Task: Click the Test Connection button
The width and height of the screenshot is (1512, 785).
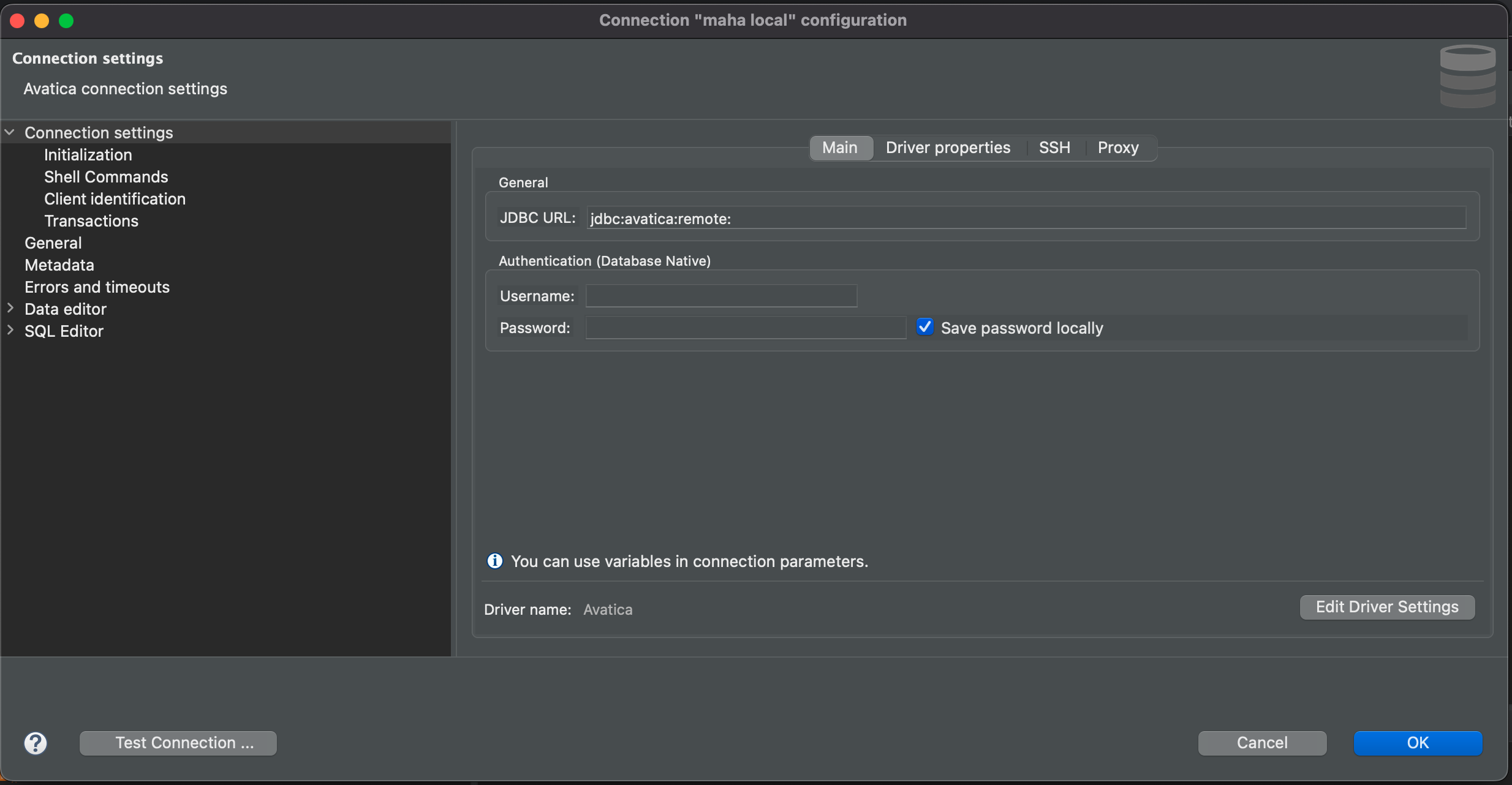Action: tap(178, 743)
